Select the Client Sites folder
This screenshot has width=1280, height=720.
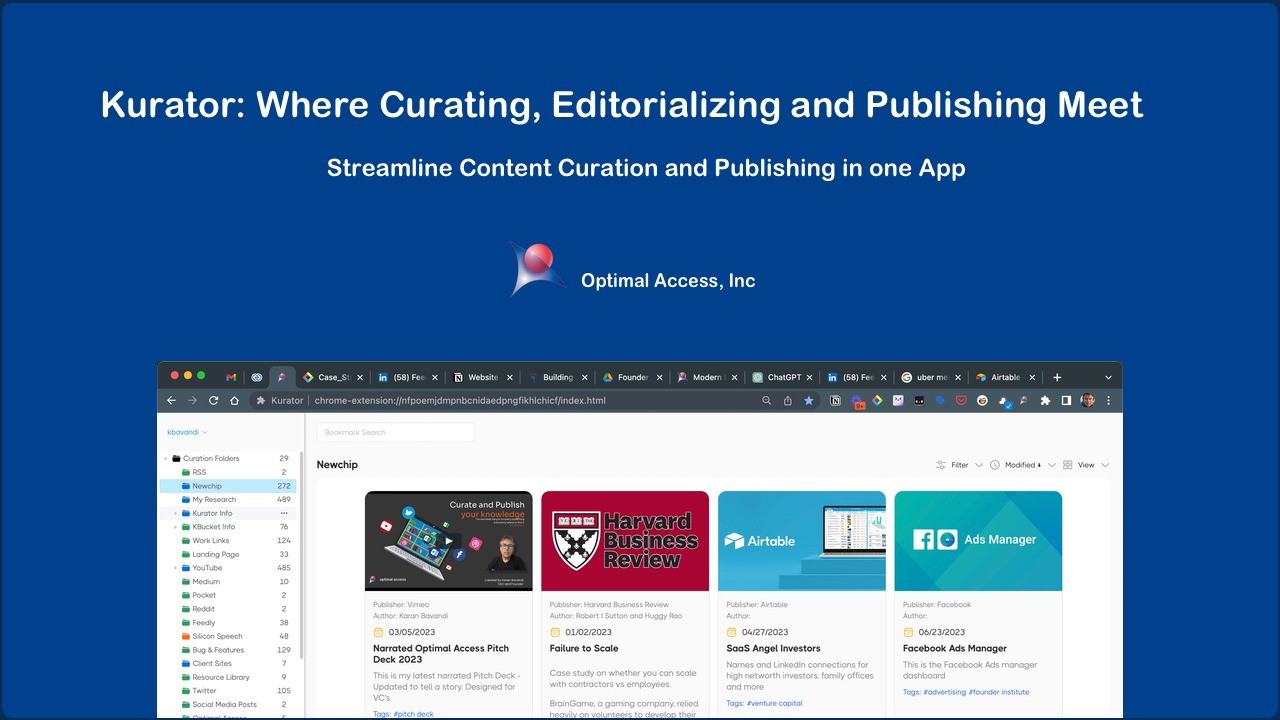point(228,663)
